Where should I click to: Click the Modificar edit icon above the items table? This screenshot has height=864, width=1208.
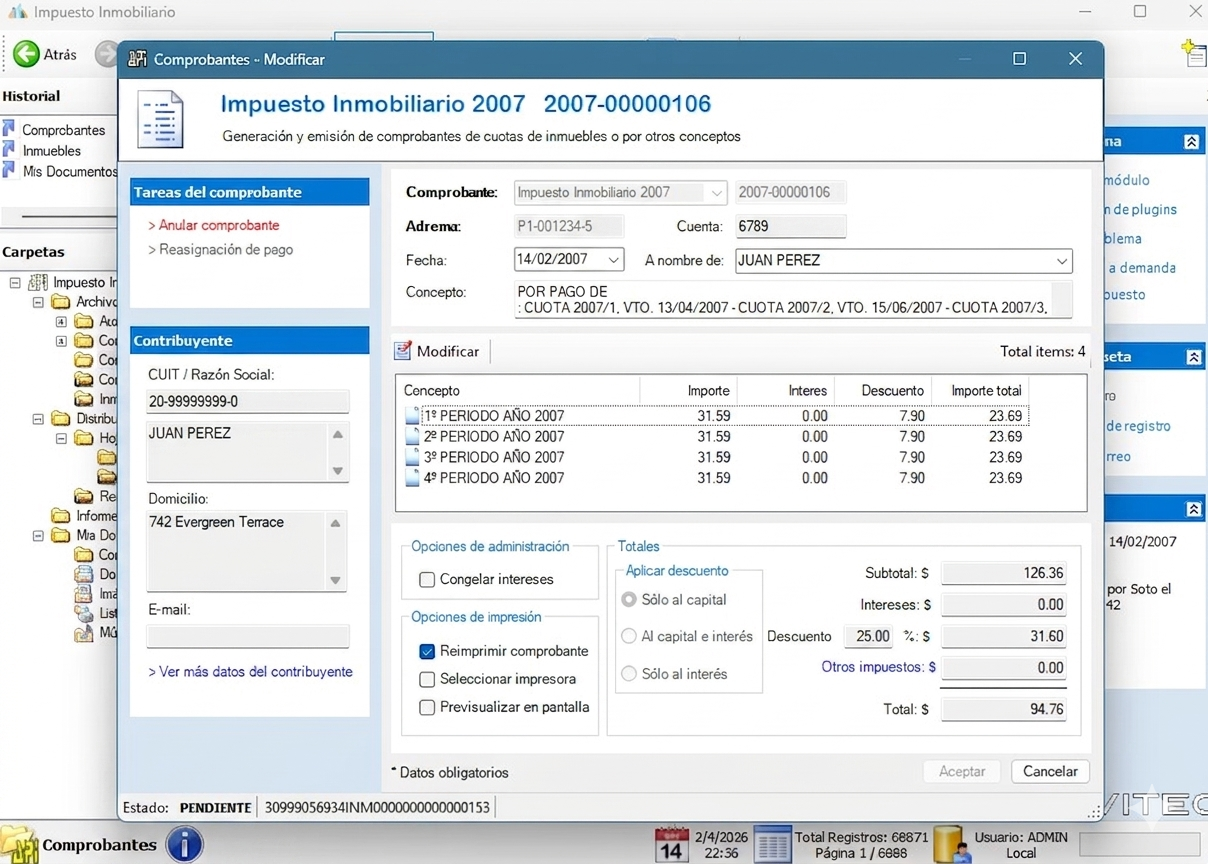pos(403,351)
